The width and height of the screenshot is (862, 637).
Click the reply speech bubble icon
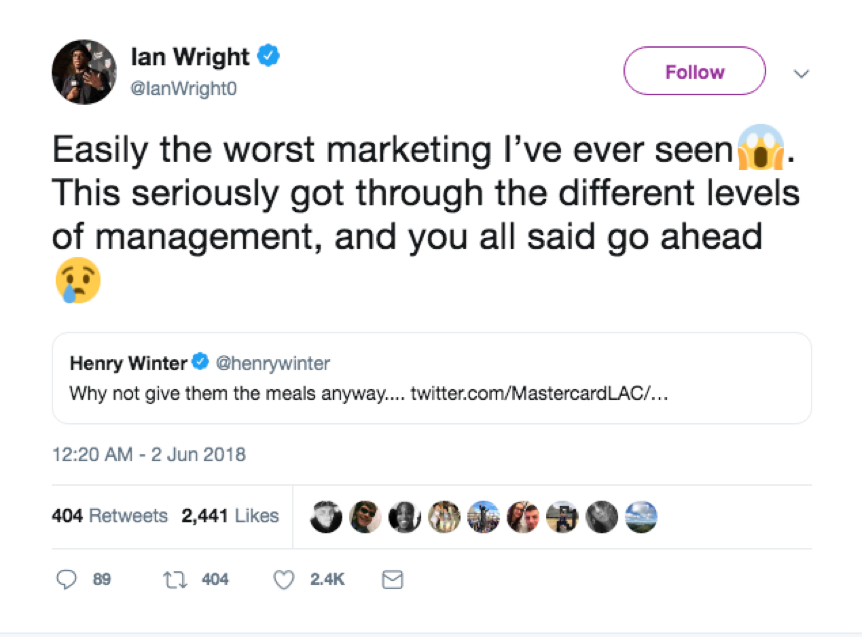tap(67, 579)
